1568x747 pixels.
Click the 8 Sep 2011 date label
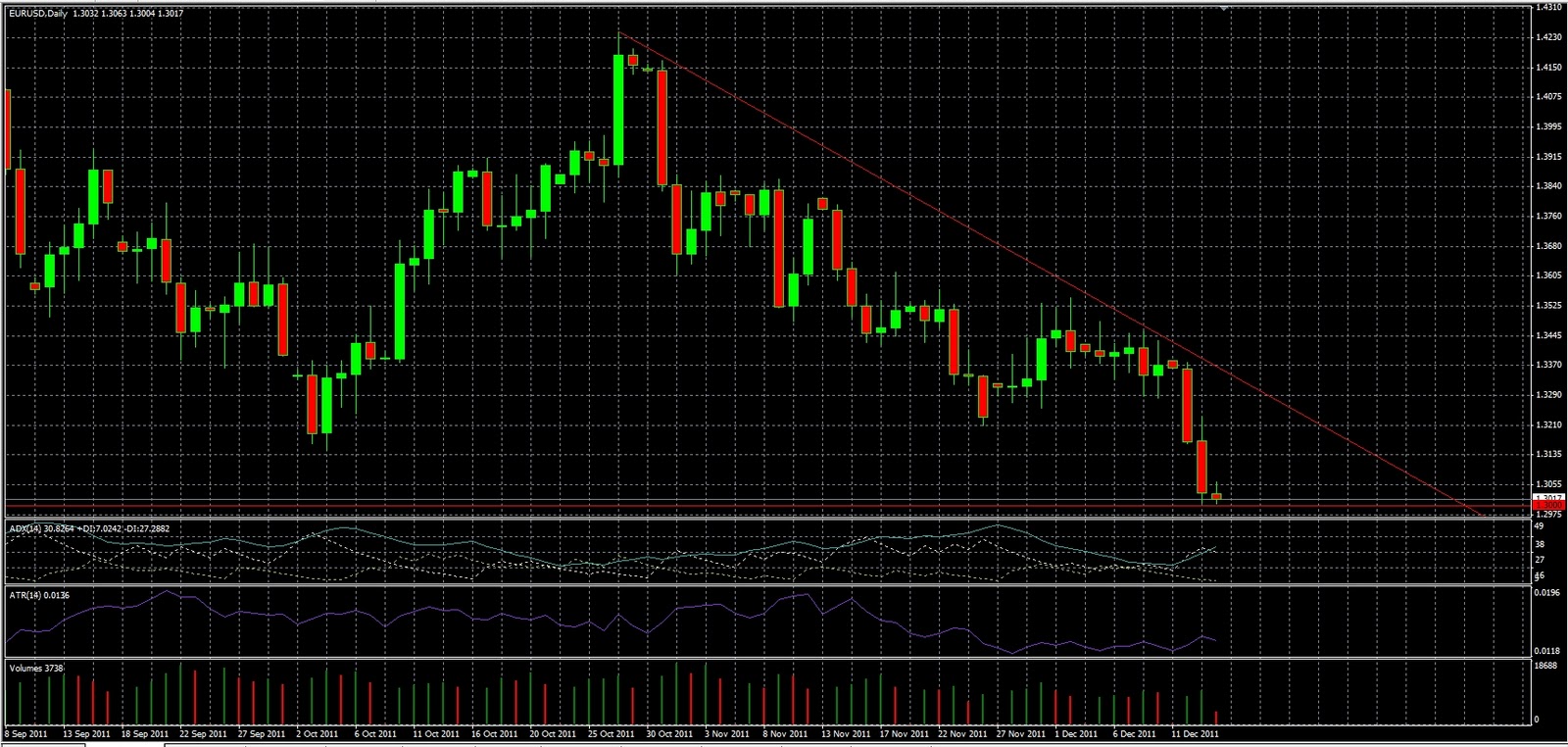click(26, 733)
